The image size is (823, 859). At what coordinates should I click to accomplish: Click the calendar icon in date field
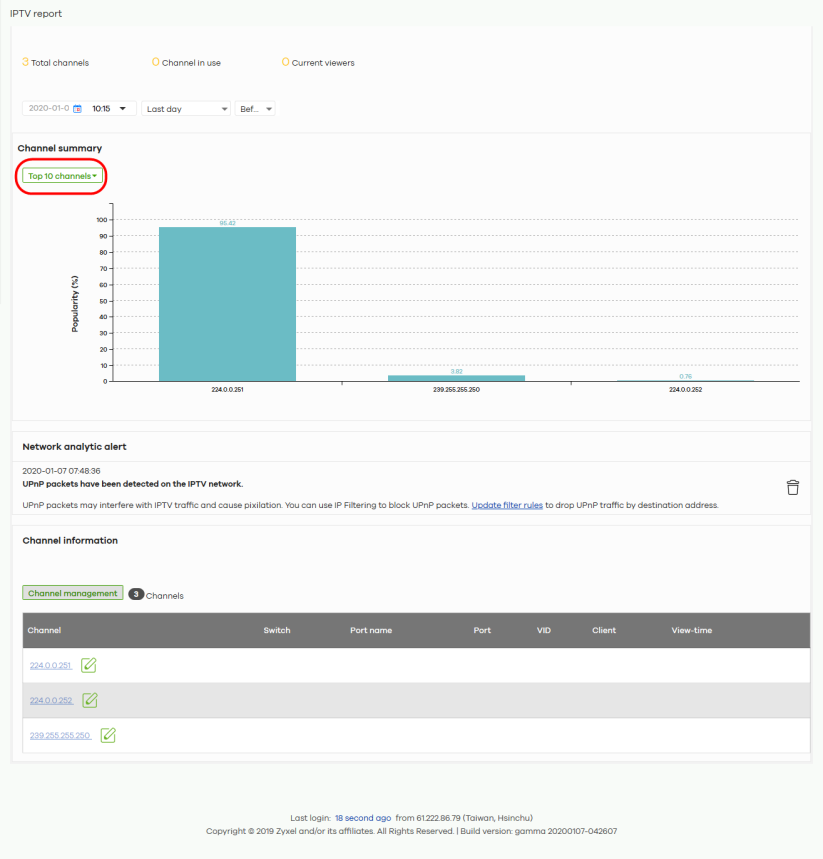pos(77,109)
